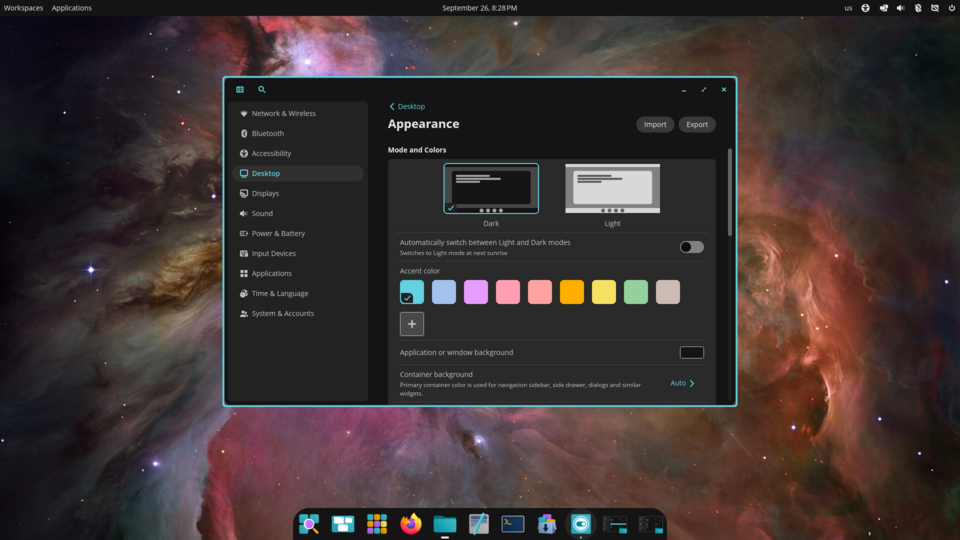Select the Dark mode theme
960x540 pixels.
[491, 190]
